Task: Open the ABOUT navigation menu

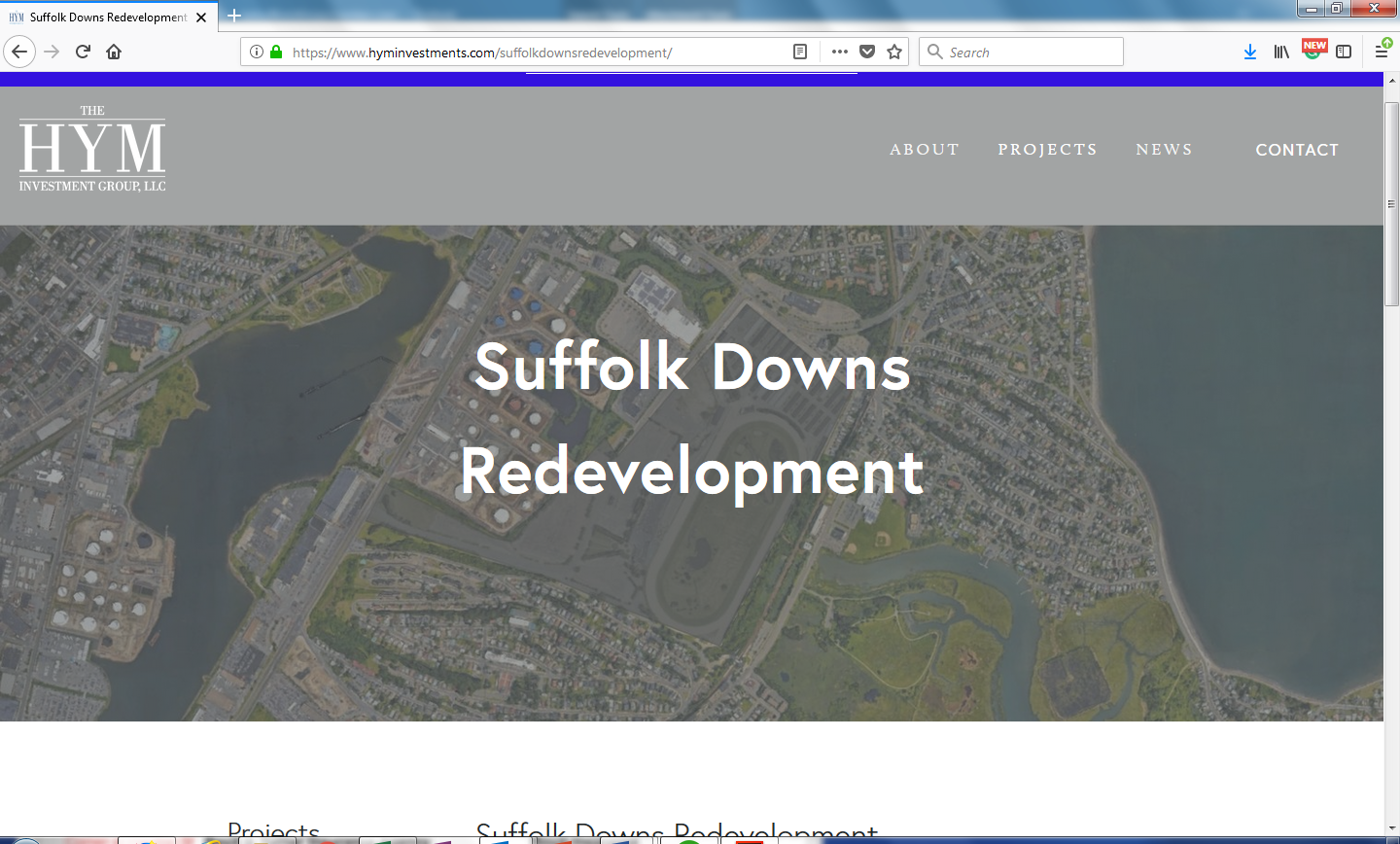Action: click(924, 150)
